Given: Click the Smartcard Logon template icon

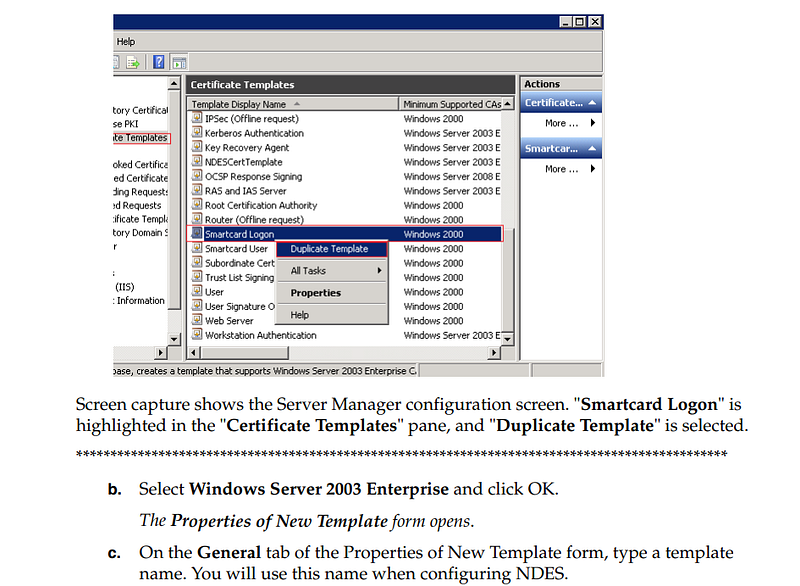Looking at the screenshot, I should [197, 234].
